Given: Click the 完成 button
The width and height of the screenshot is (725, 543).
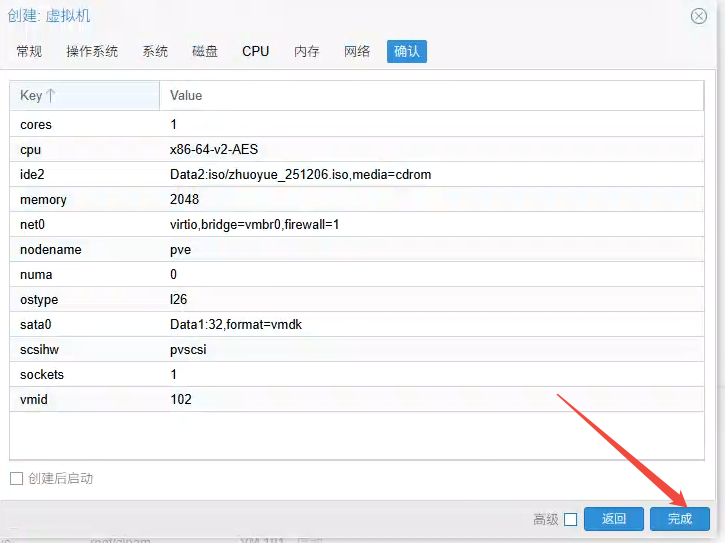Looking at the screenshot, I should [x=680, y=519].
